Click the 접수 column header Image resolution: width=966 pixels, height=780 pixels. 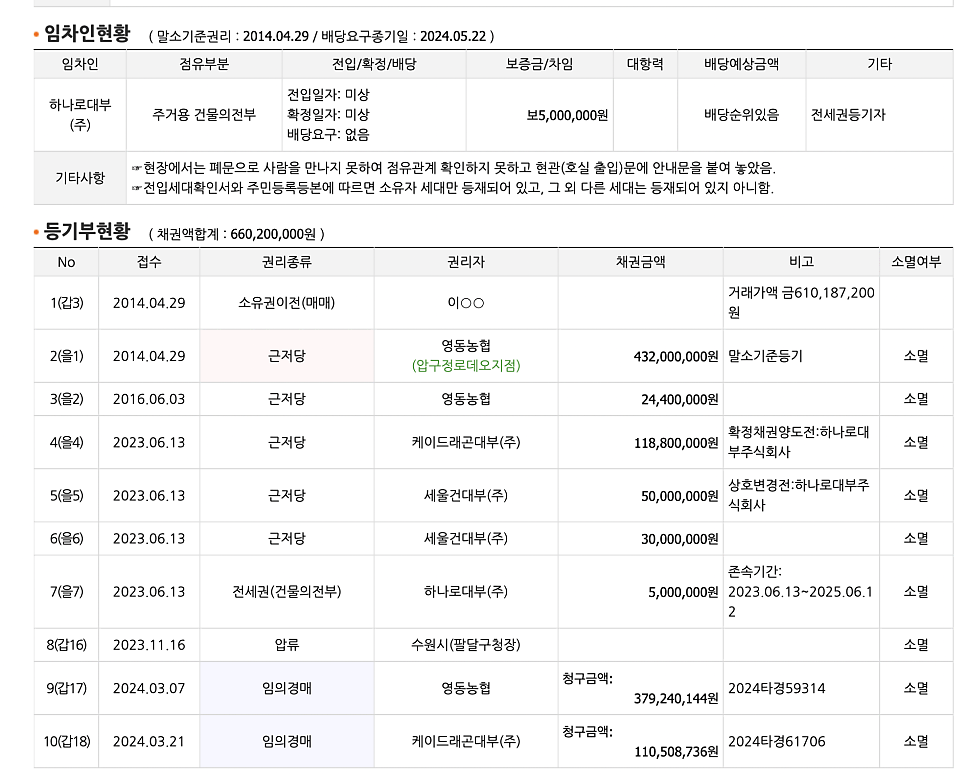pyautogui.click(x=149, y=262)
